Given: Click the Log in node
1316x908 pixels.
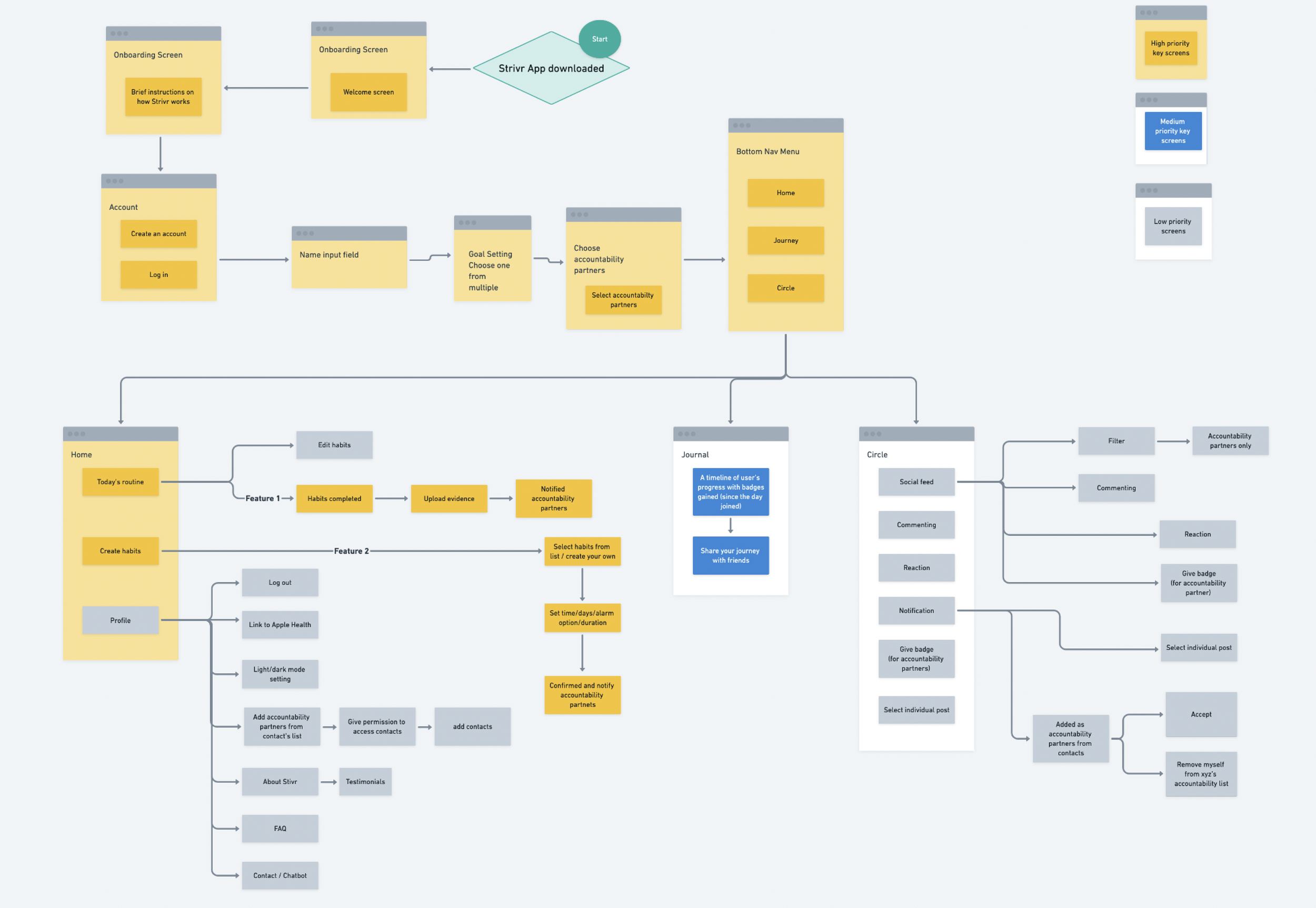Looking at the screenshot, I should pyautogui.click(x=158, y=275).
